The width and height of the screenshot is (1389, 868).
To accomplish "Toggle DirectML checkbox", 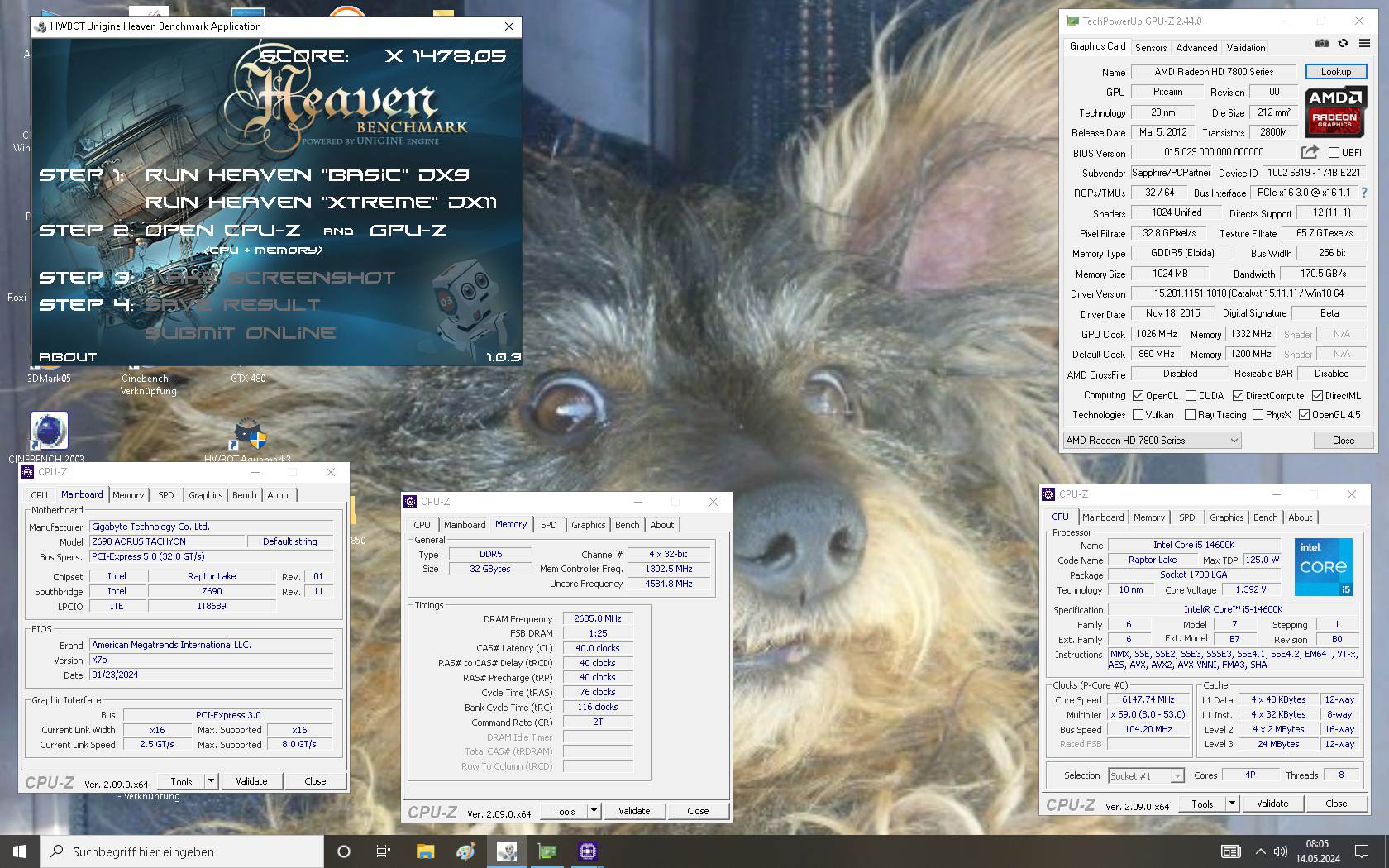I will (1318, 396).
